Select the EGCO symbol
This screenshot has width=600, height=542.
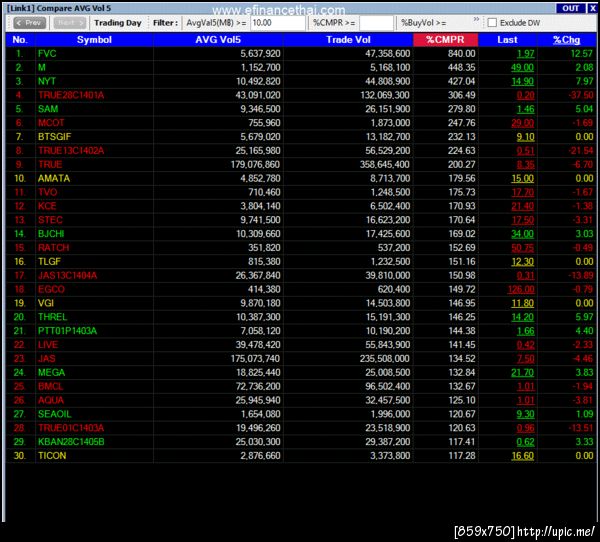coord(51,289)
